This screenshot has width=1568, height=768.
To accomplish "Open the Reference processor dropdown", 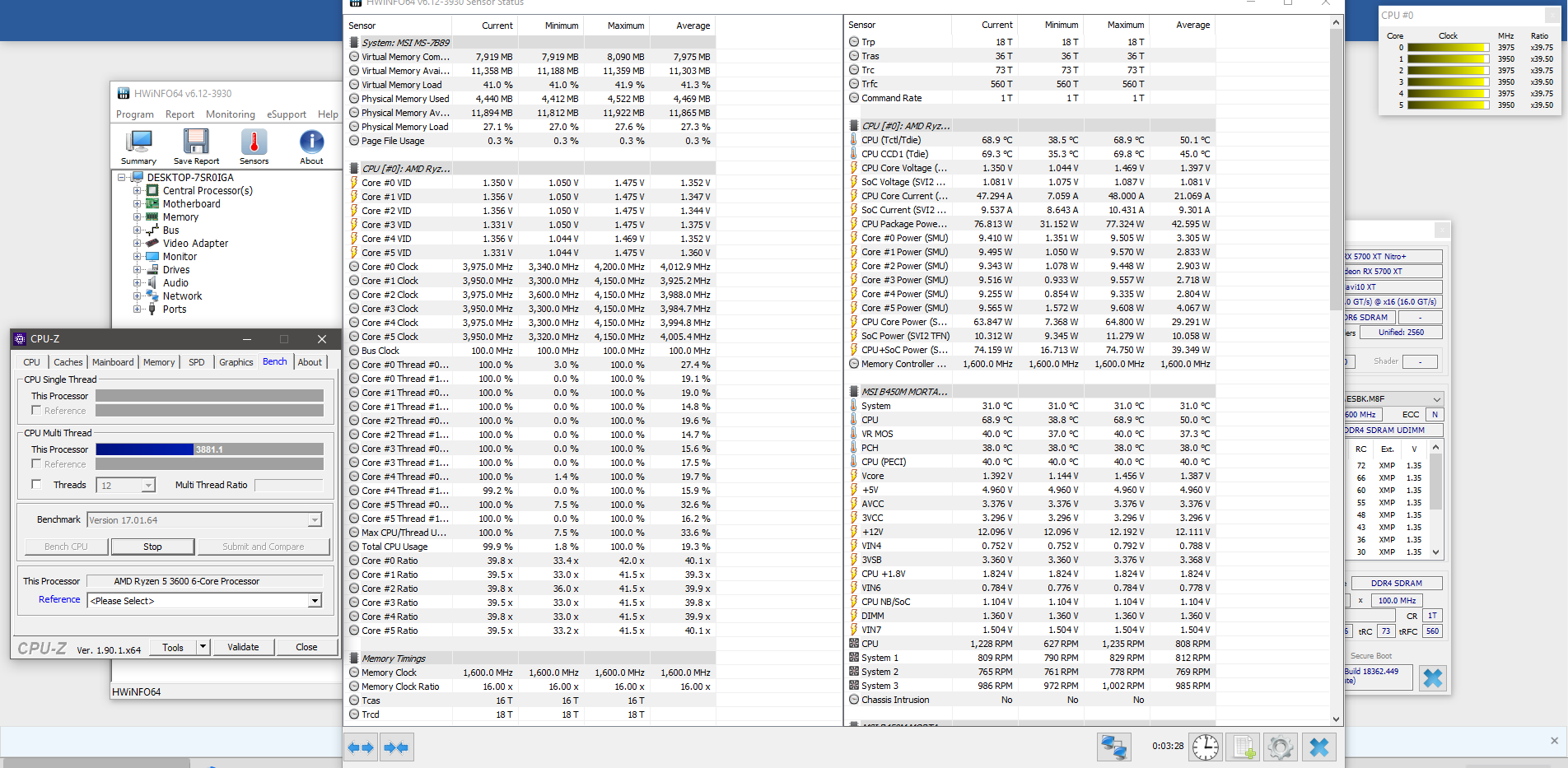I will point(315,601).
